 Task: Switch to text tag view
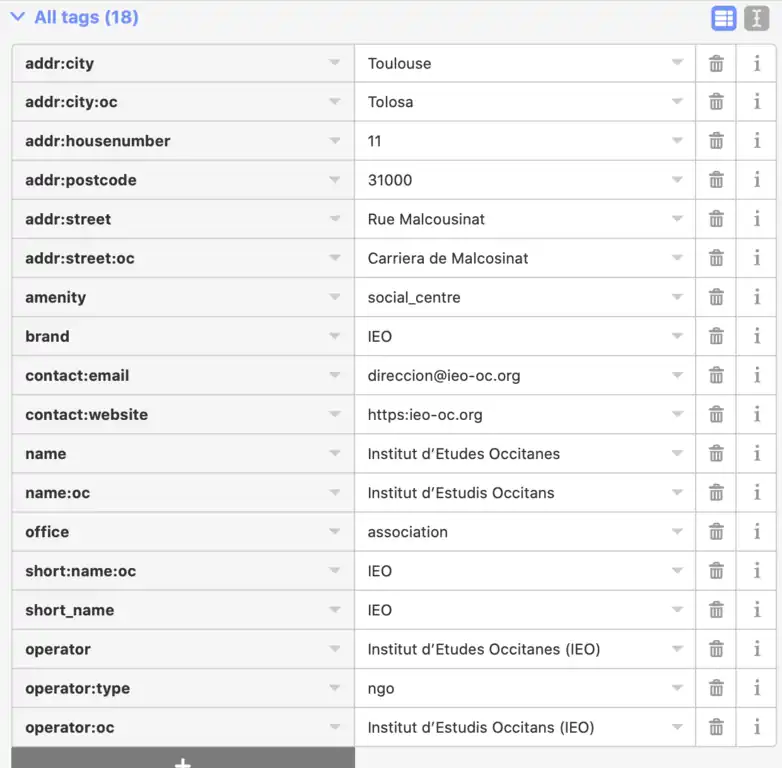tap(756, 18)
